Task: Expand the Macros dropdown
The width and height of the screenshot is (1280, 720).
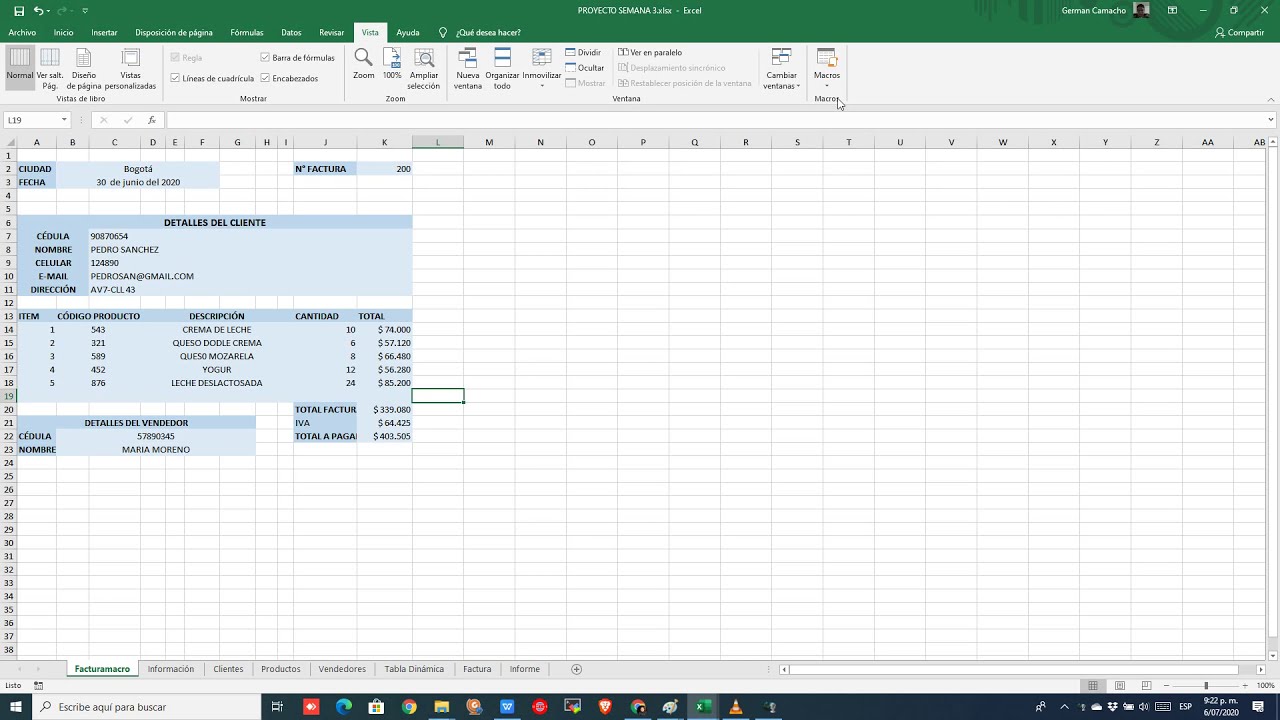Action: (x=827, y=69)
